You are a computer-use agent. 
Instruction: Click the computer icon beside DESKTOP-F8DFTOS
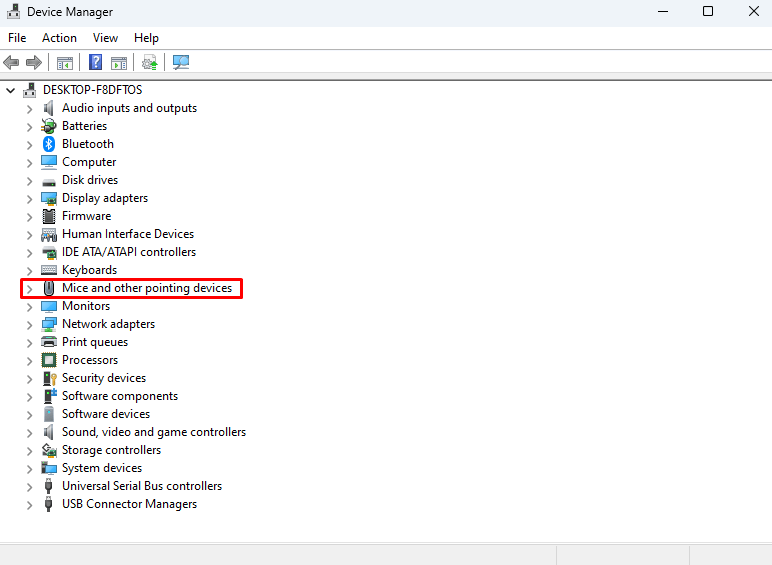(x=30, y=90)
